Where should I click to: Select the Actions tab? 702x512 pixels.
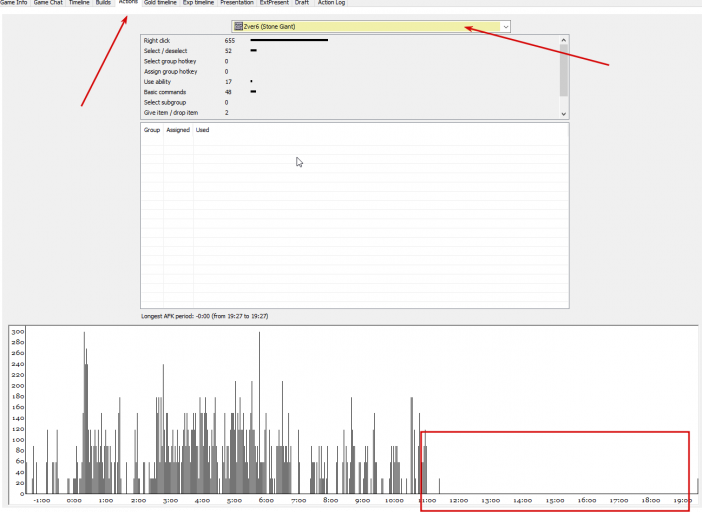[128, 2]
